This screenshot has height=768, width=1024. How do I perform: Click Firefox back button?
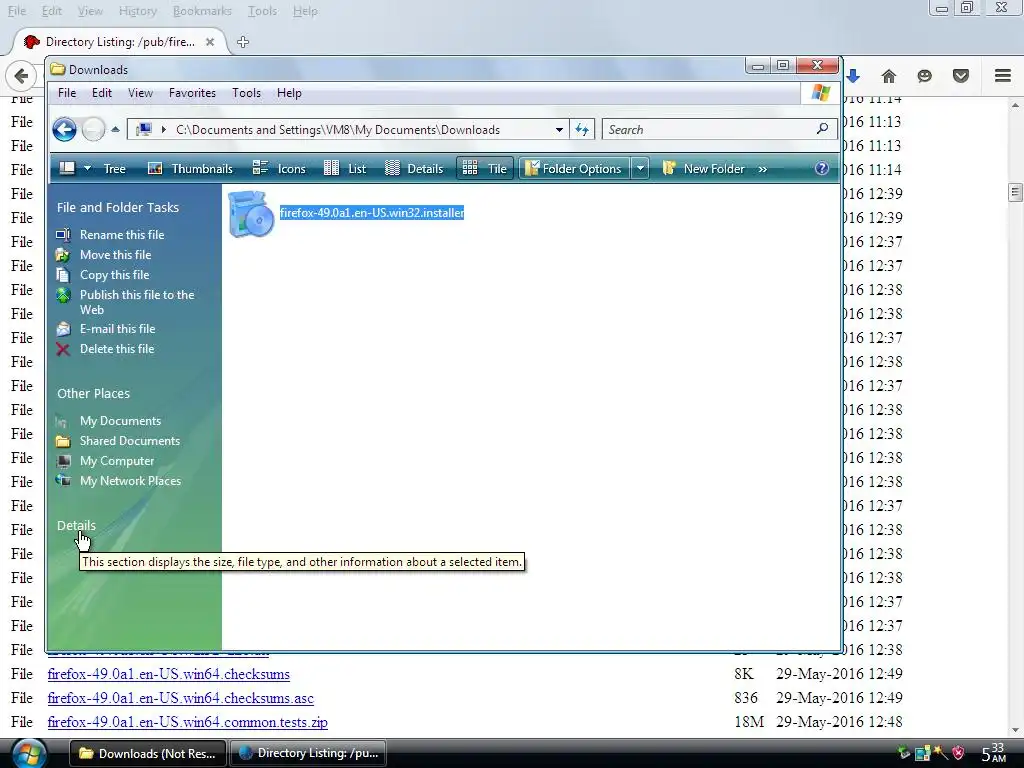[x=21, y=76]
